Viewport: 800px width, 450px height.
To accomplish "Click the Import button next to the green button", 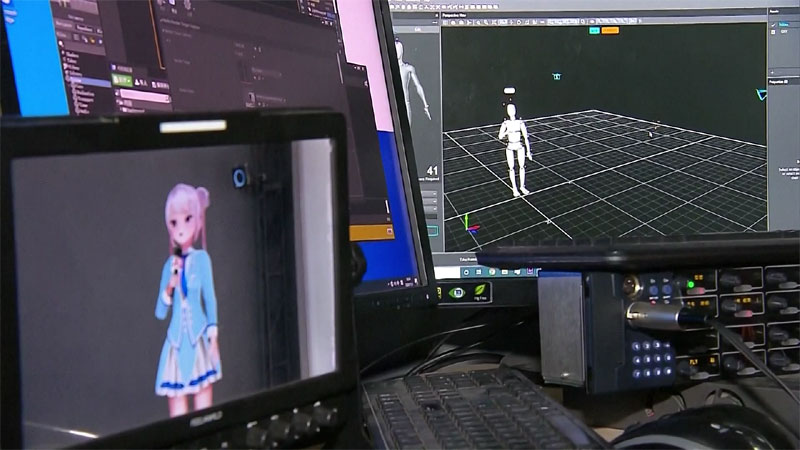I will [x=141, y=83].
